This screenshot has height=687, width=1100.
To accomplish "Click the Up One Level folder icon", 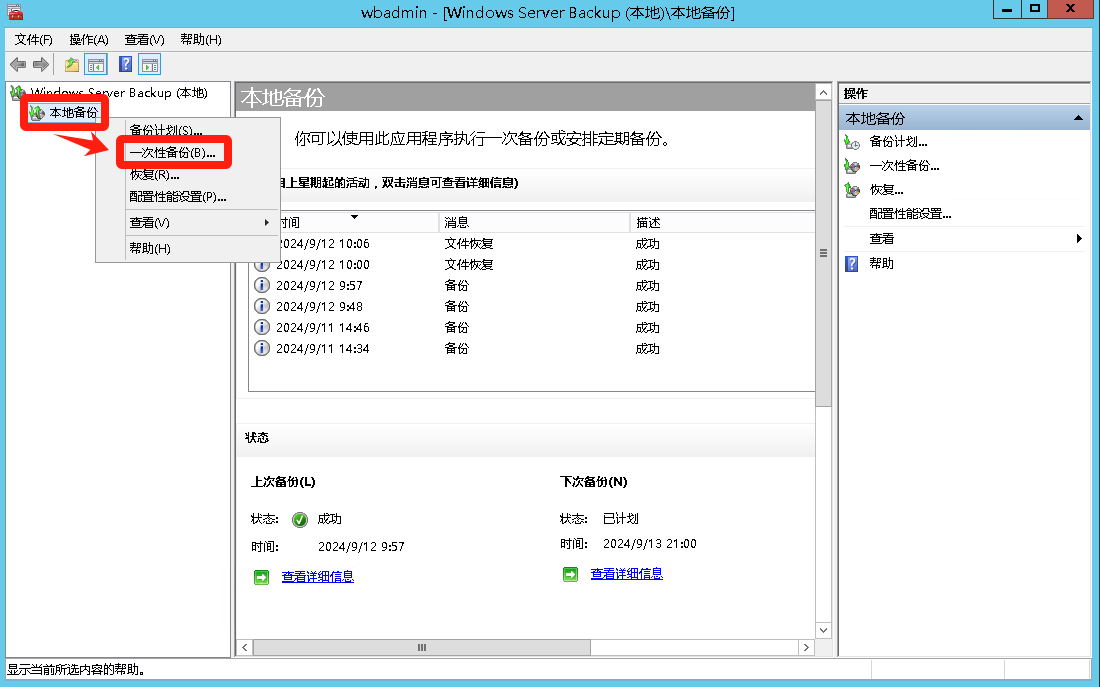I will (x=71, y=65).
